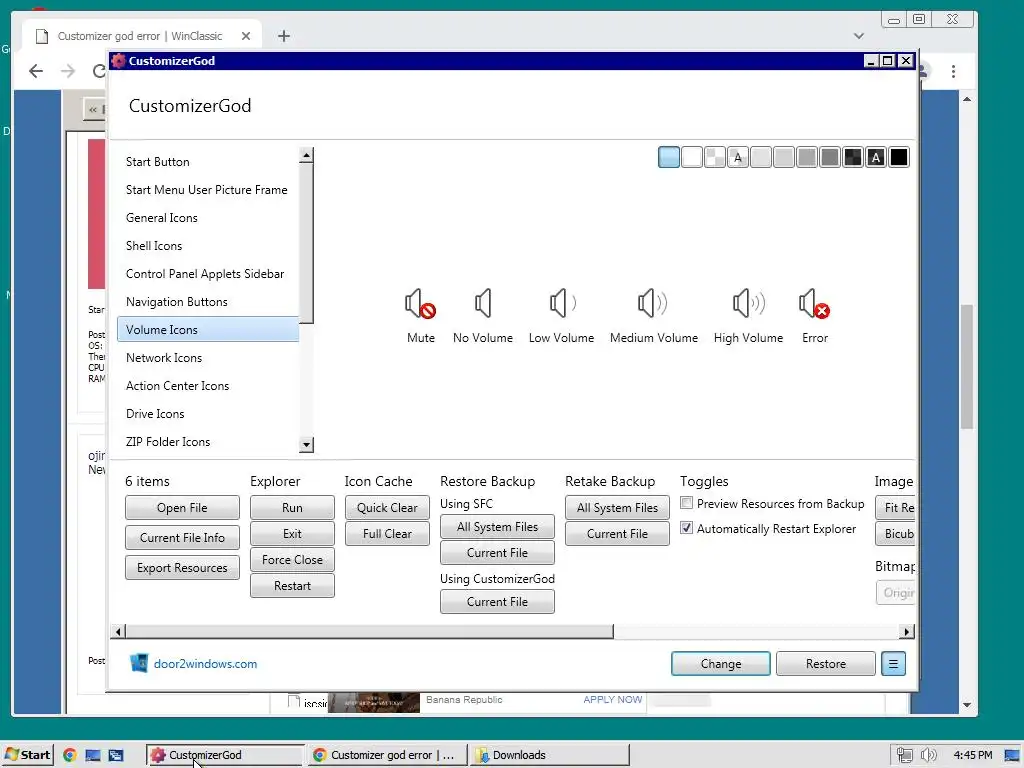Click Chrome page scroll-down arrow
Viewport: 1024px width, 768px height.
tap(967, 705)
